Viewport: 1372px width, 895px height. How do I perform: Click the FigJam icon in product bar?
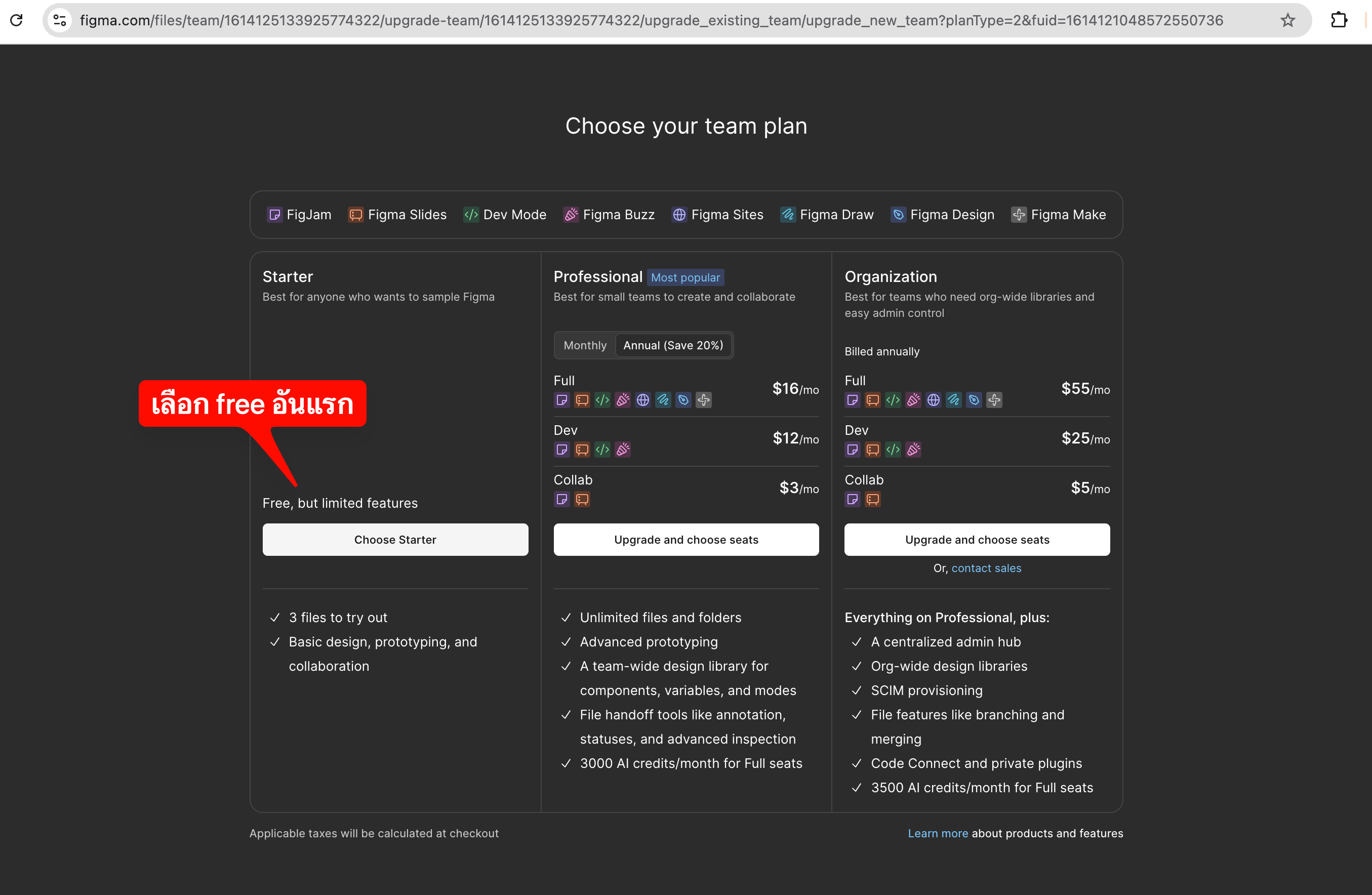pos(275,215)
